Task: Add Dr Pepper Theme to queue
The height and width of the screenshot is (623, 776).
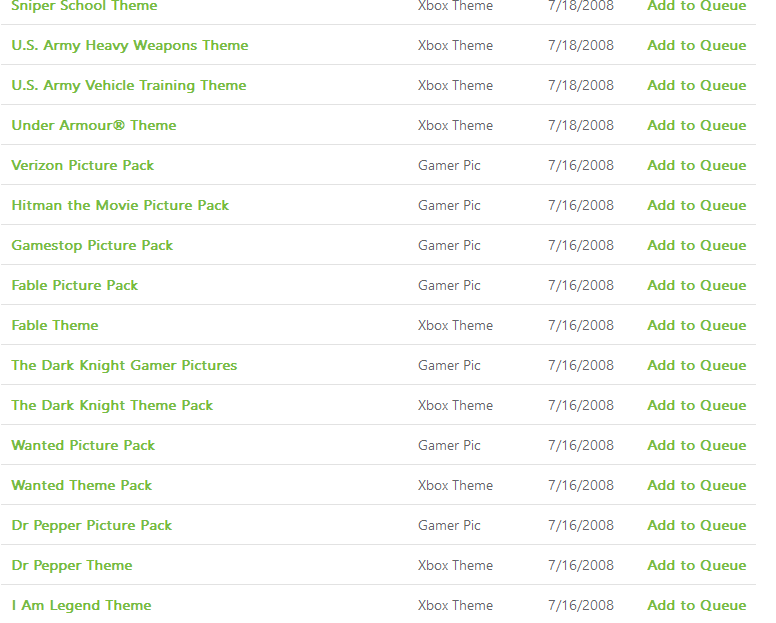Action: [x=697, y=566]
